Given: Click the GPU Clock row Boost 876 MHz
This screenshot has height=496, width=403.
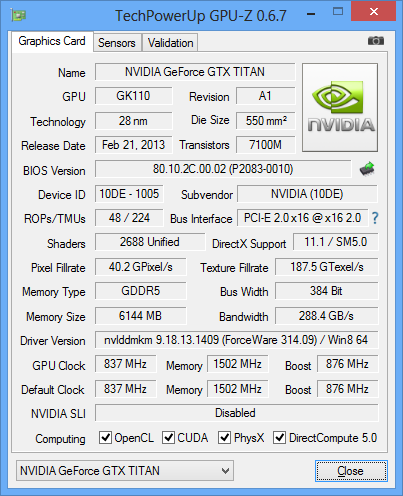Looking at the screenshot, I should pos(348,364).
